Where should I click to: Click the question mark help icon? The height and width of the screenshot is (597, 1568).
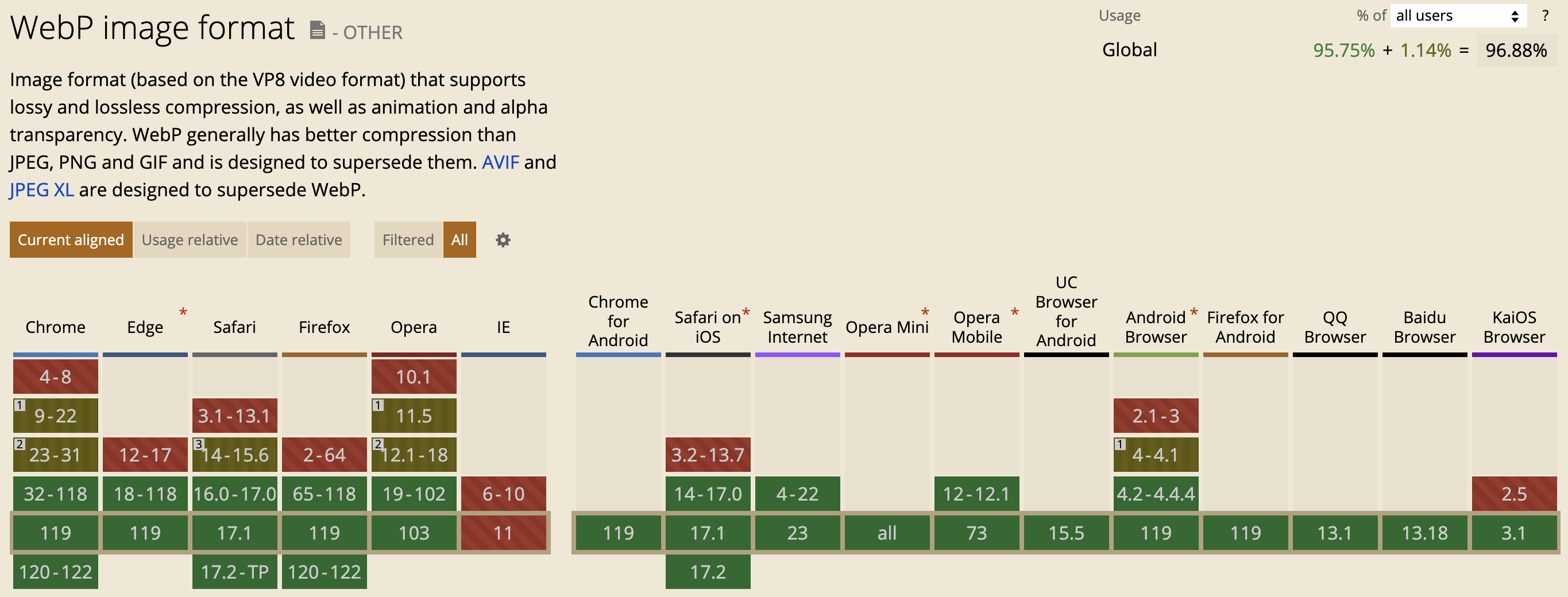point(1545,16)
